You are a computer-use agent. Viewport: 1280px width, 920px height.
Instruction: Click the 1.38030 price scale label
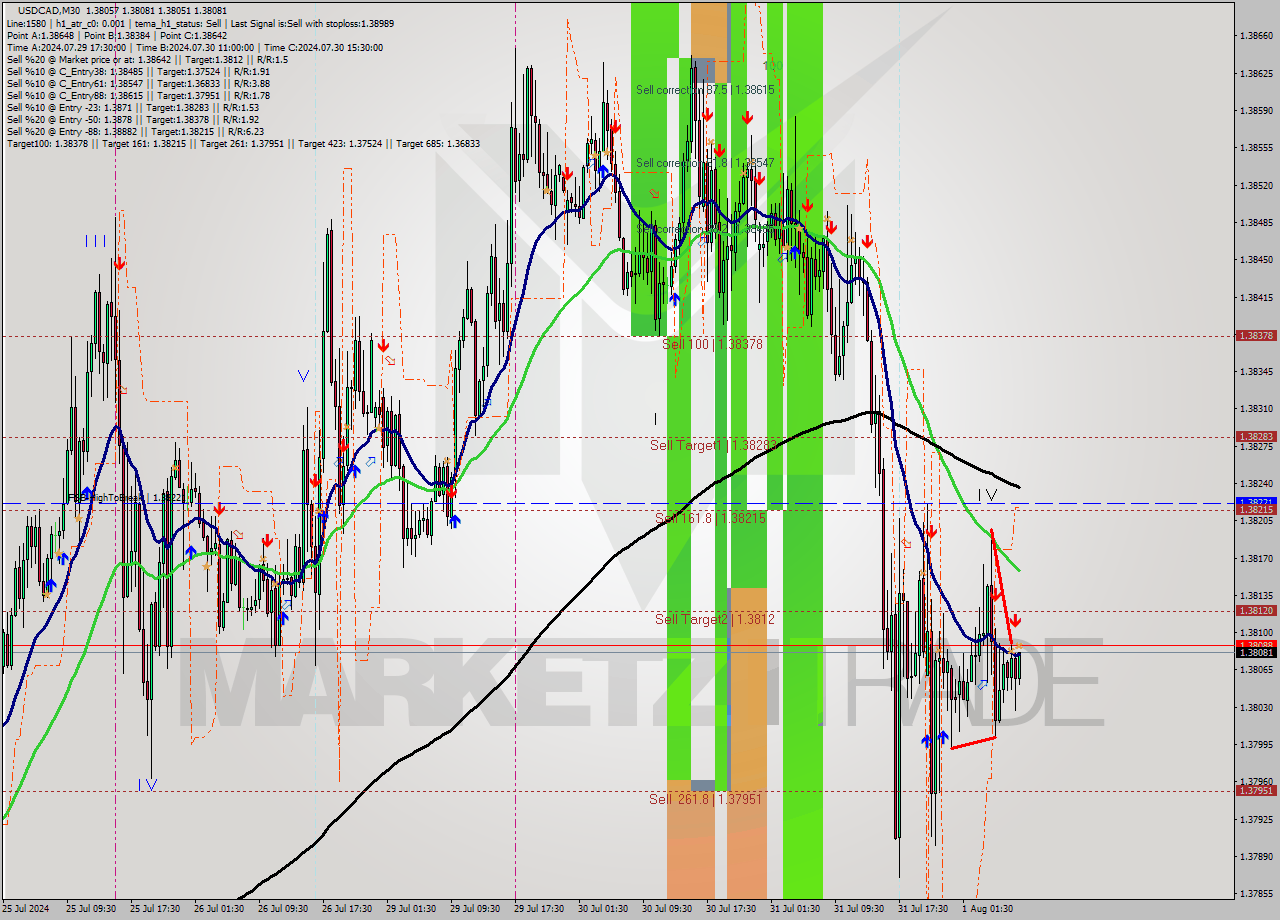point(1255,707)
